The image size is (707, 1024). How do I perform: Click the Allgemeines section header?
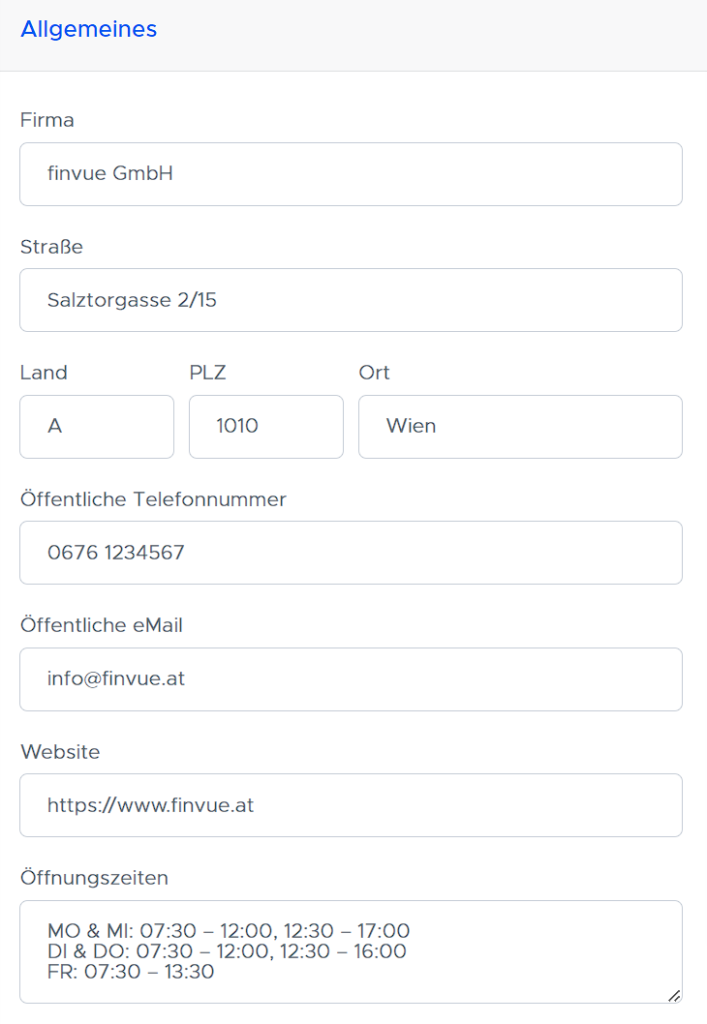coord(88,29)
